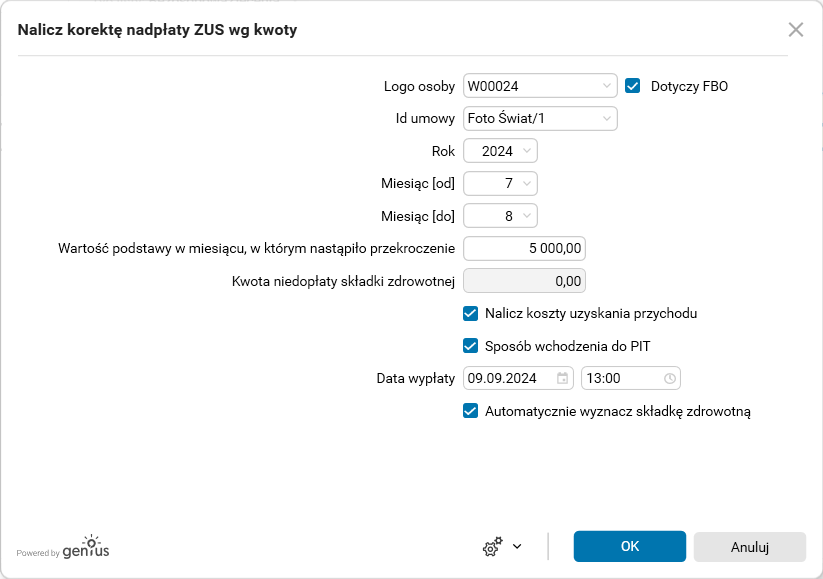The image size is (823, 579).
Task: Click the 13:00 time input field
Action: [x=622, y=378]
